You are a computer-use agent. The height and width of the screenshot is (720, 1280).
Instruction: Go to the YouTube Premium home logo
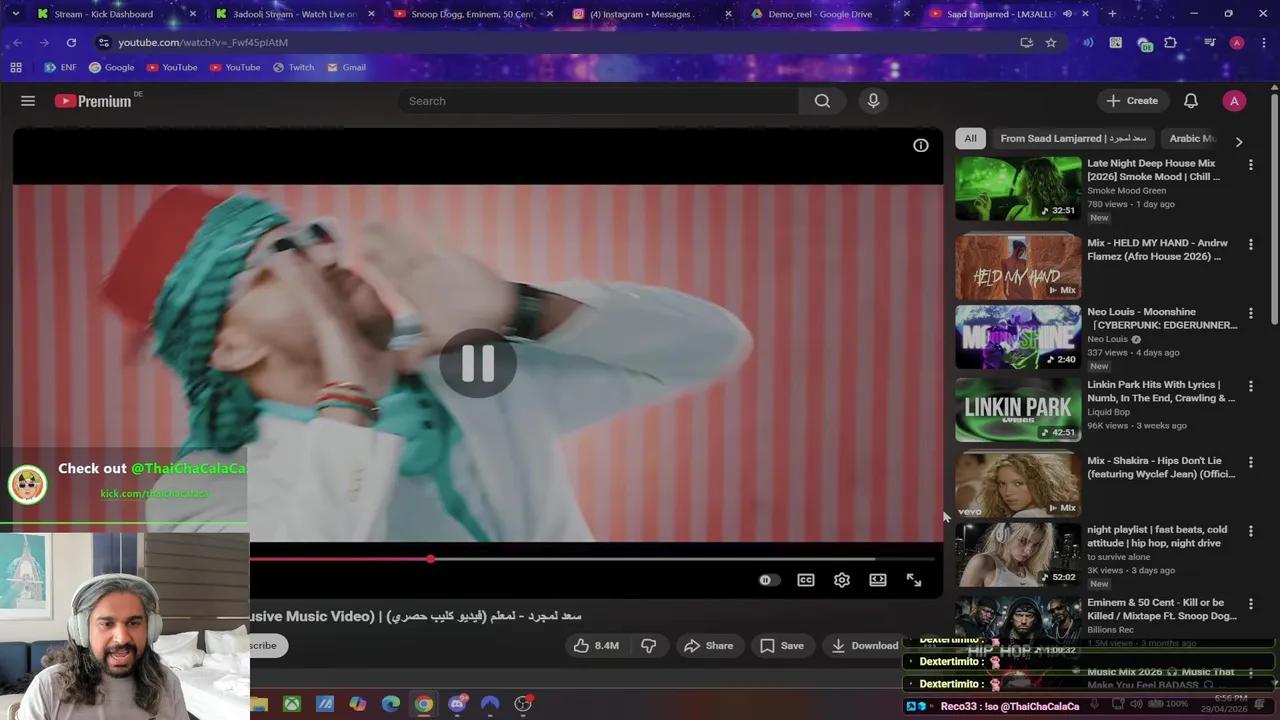point(93,101)
